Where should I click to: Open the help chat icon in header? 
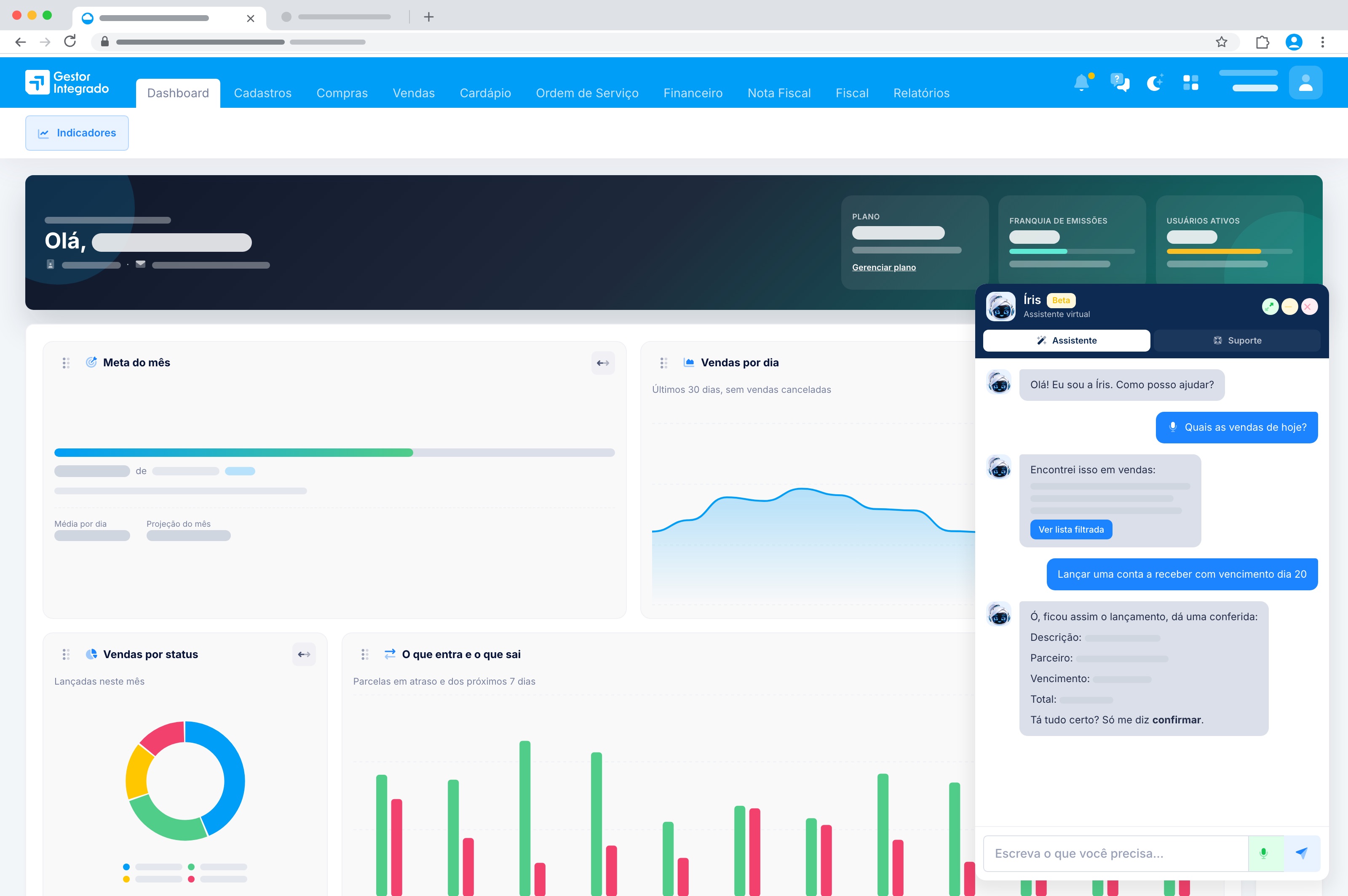coord(1119,83)
